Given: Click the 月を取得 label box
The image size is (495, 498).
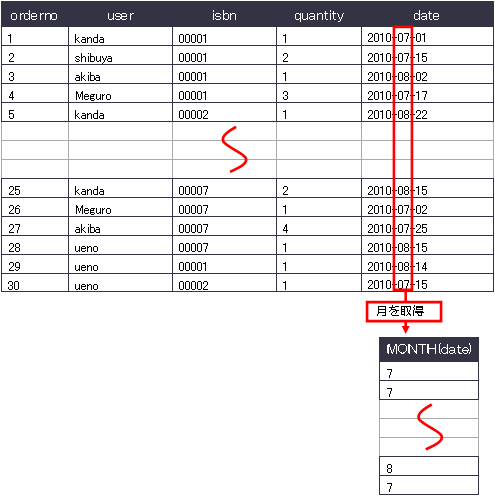Looking at the screenshot, I should pos(404,311).
